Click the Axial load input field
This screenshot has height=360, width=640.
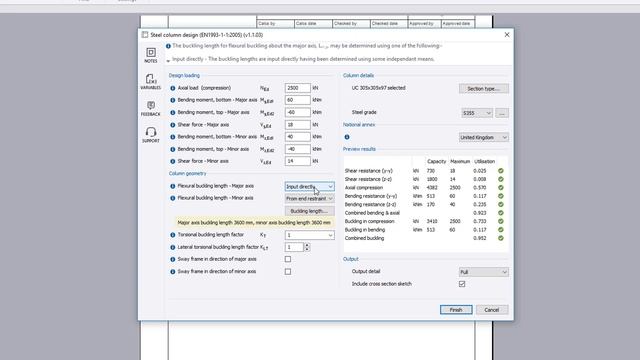(x=298, y=88)
